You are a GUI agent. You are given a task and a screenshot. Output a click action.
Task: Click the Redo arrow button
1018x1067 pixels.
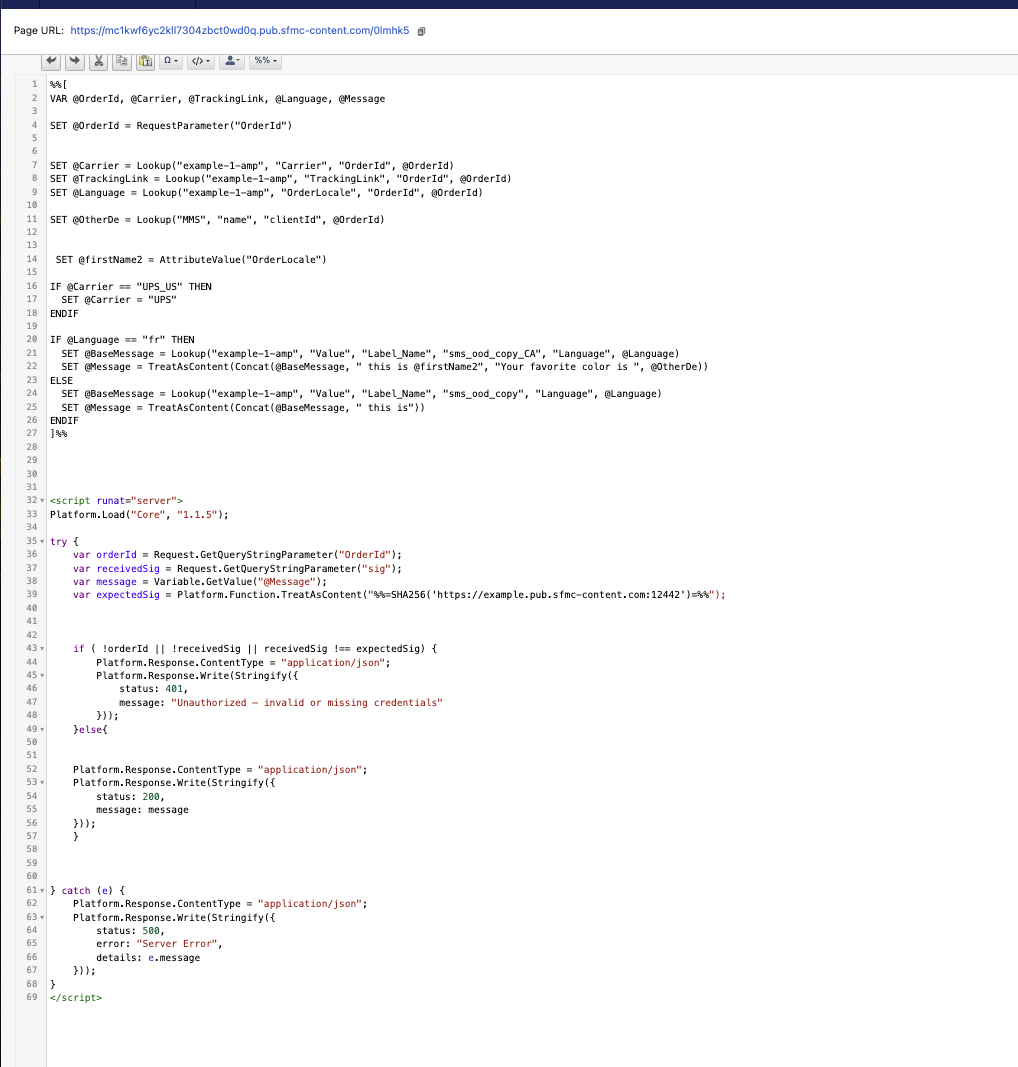(75, 61)
